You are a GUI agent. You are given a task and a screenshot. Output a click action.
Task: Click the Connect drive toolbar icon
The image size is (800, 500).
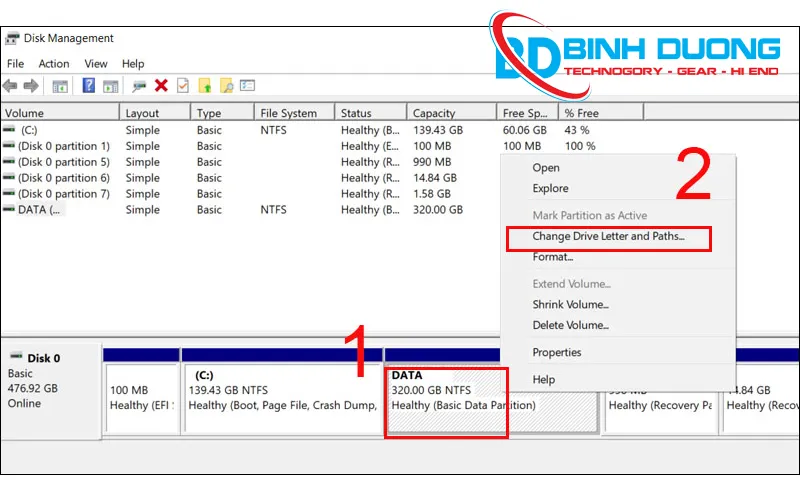(139, 86)
